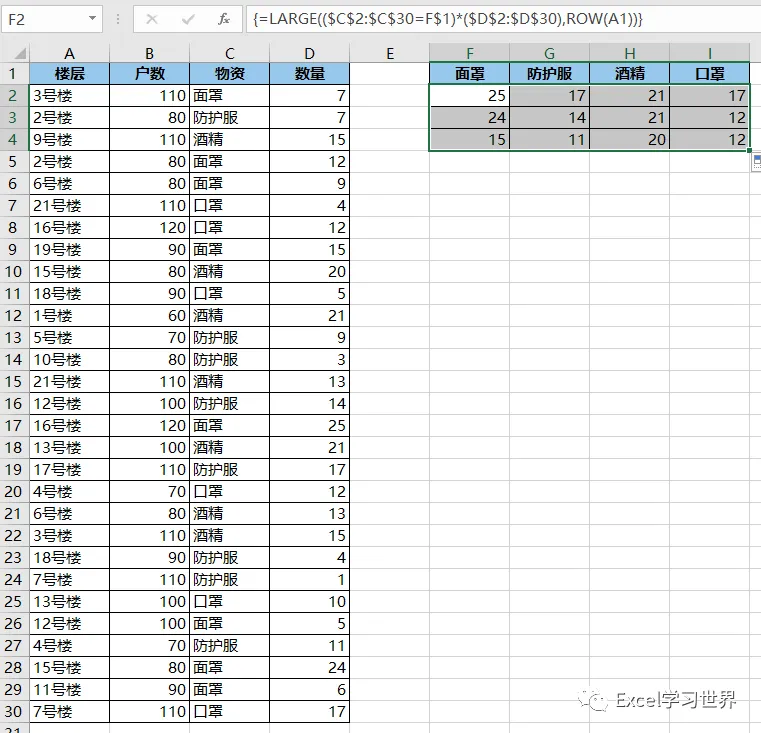Viewport: 761px width, 733px height.
Task: Click cell D10 showing 20
Action: click(x=310, y=272)
